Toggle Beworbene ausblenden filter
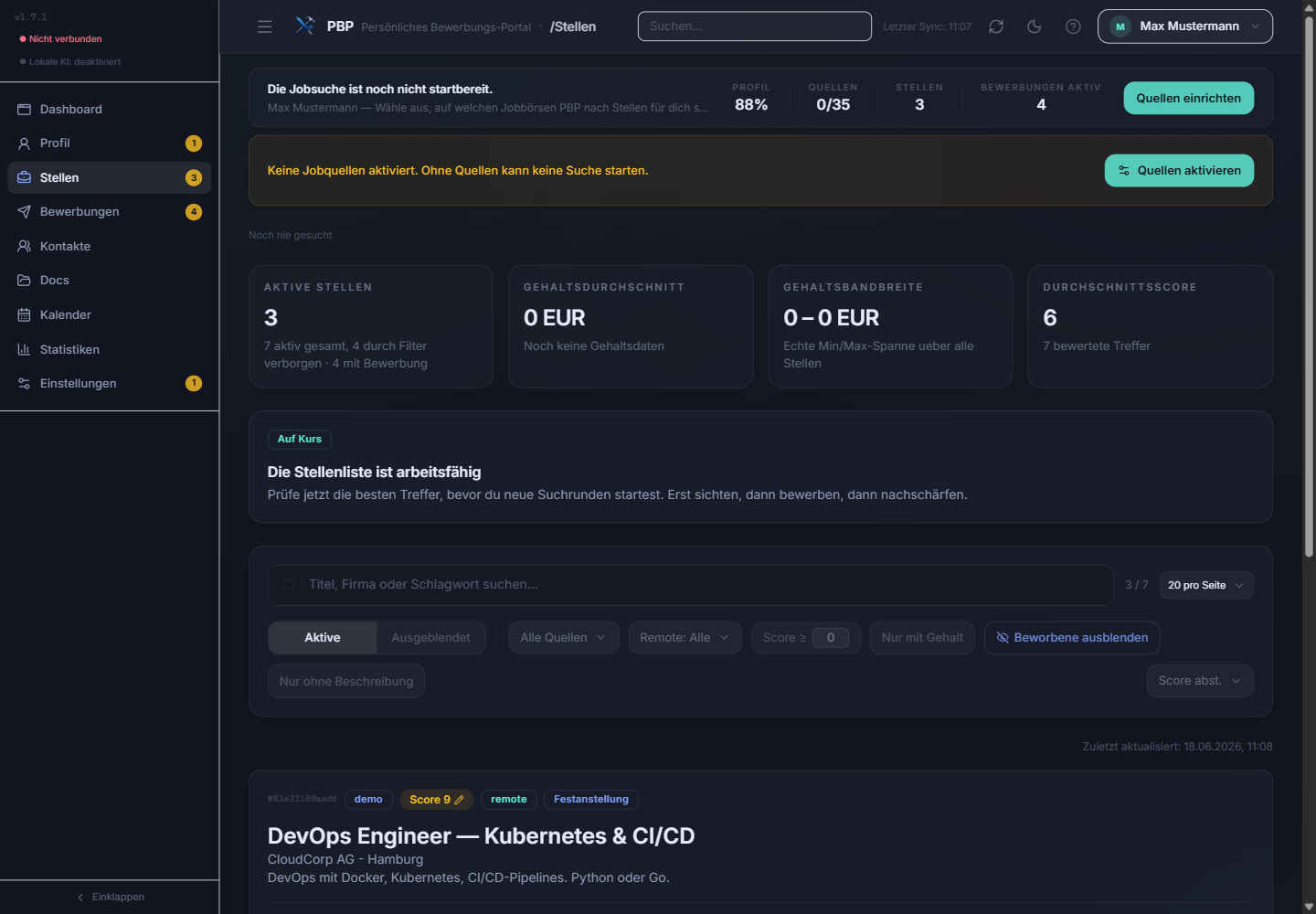Screen dimensions: 1316x914 coord(1072,638)
